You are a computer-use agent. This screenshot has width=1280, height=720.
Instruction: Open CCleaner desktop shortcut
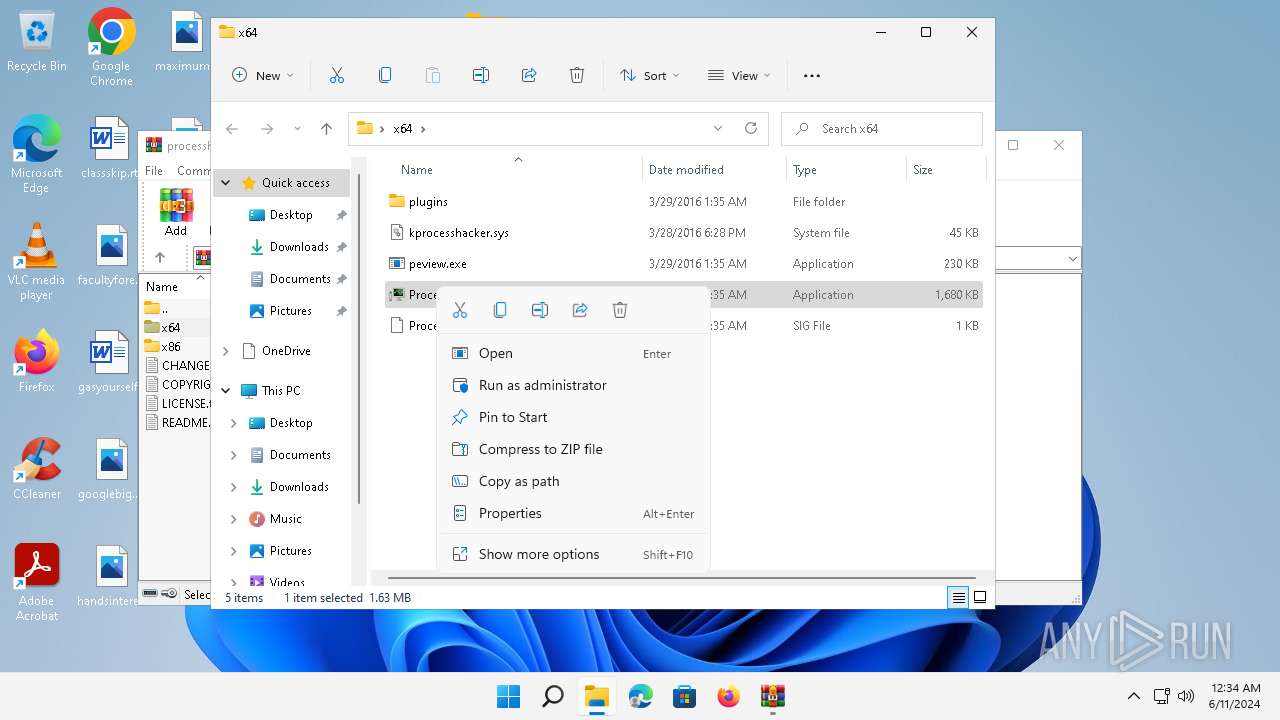click(x=36, y=468)
